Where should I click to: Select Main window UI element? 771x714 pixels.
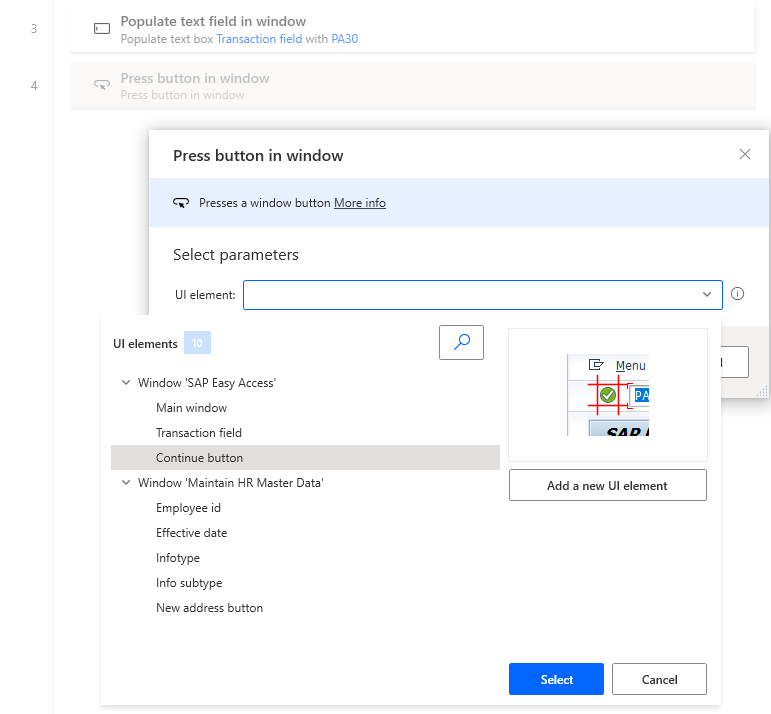pos(191,408)
